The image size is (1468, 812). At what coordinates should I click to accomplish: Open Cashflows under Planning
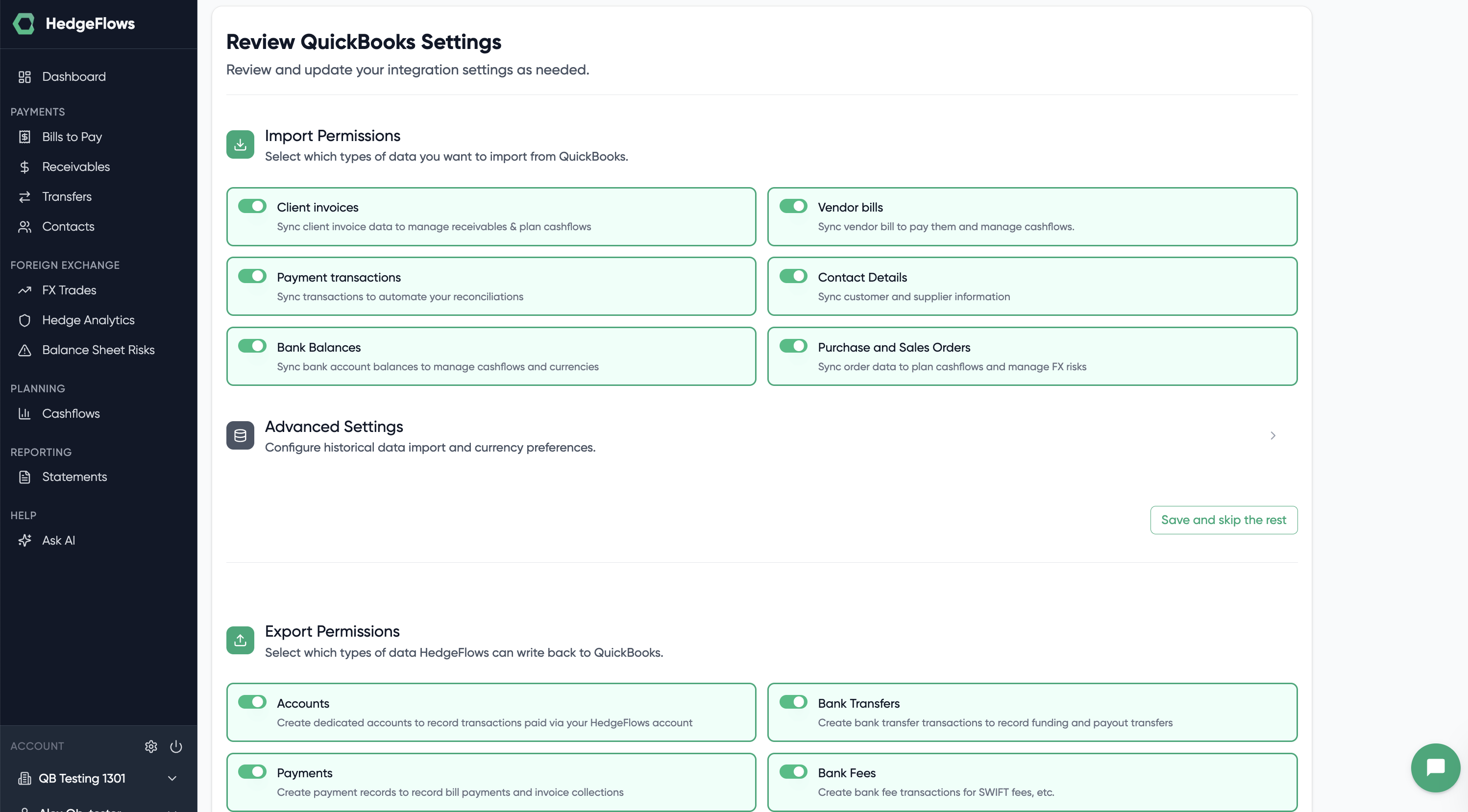click(71, 413)
